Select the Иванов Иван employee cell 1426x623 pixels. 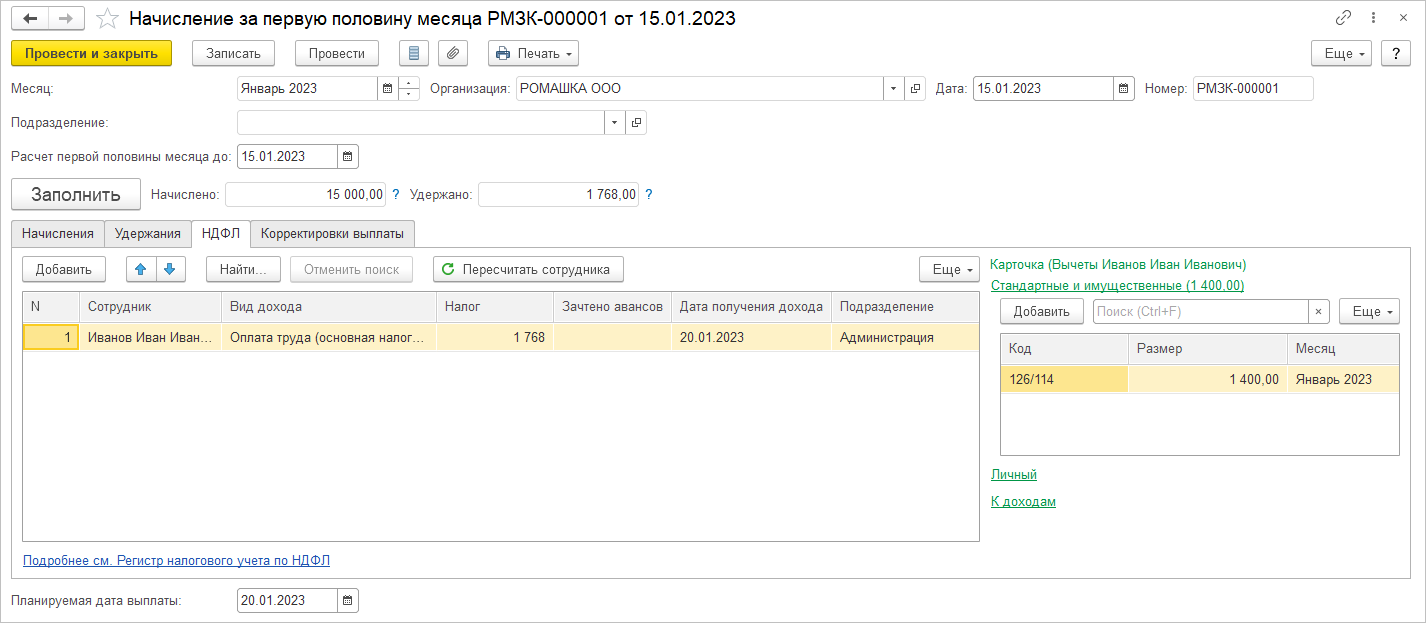click(x=150, y=337)
